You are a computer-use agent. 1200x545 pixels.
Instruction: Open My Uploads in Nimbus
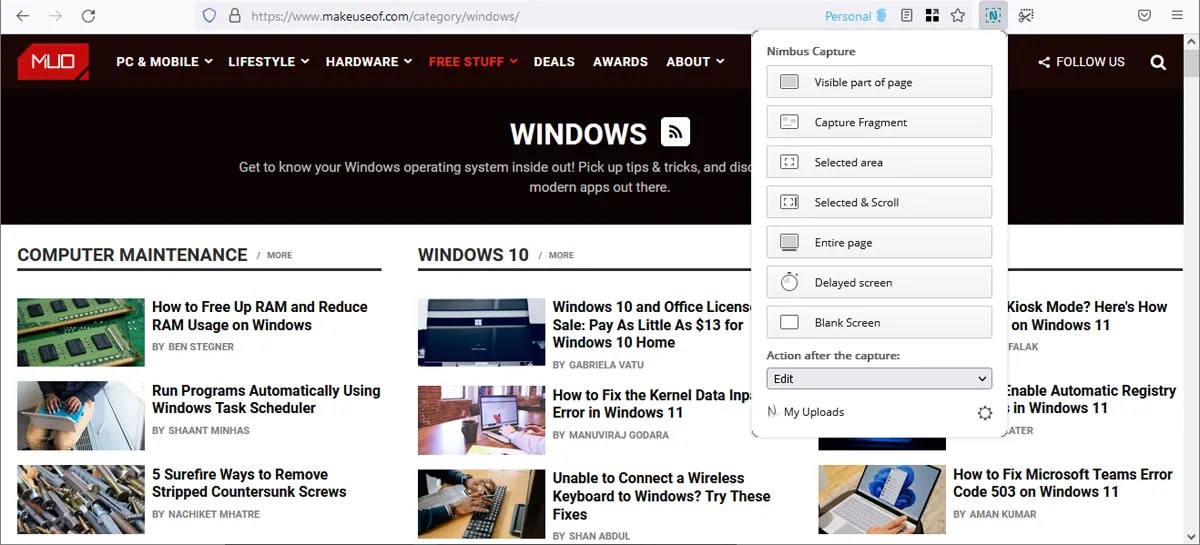click(806, 412)
